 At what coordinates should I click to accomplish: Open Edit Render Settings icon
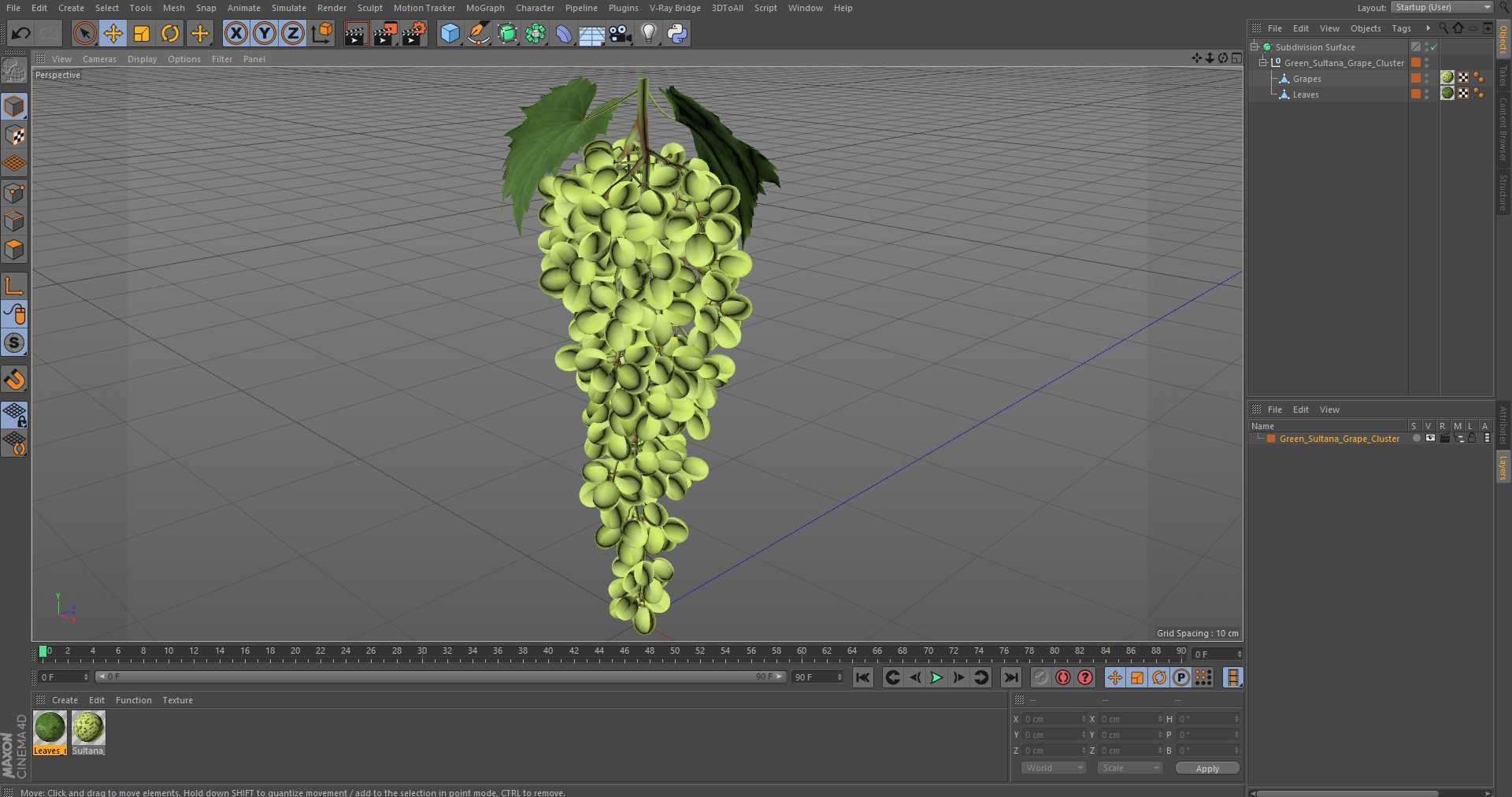tap(414, 33)
